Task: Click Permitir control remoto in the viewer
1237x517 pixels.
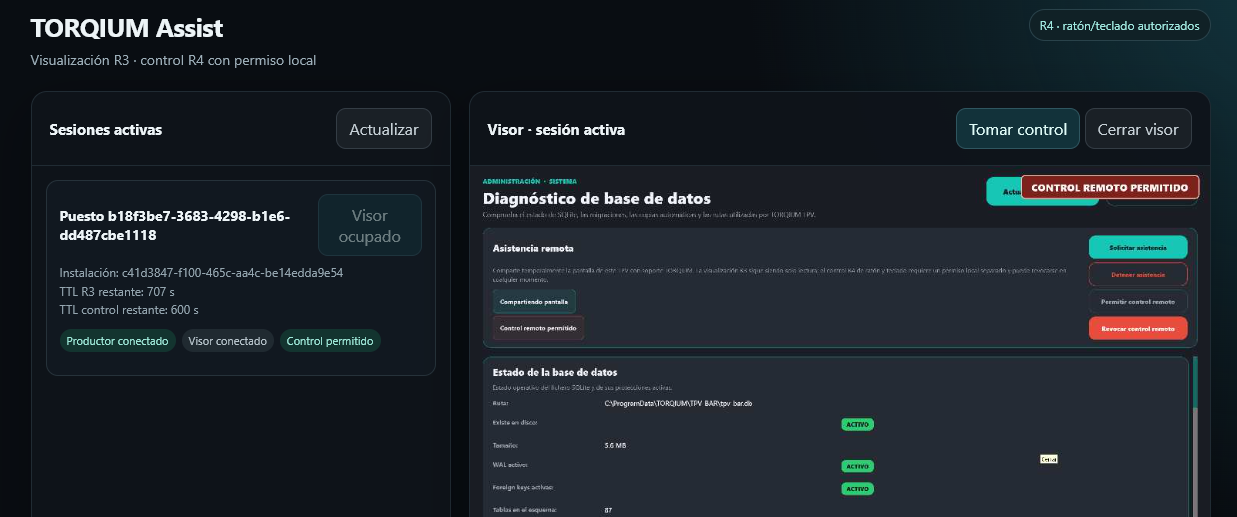Action: click(1138, 301)
